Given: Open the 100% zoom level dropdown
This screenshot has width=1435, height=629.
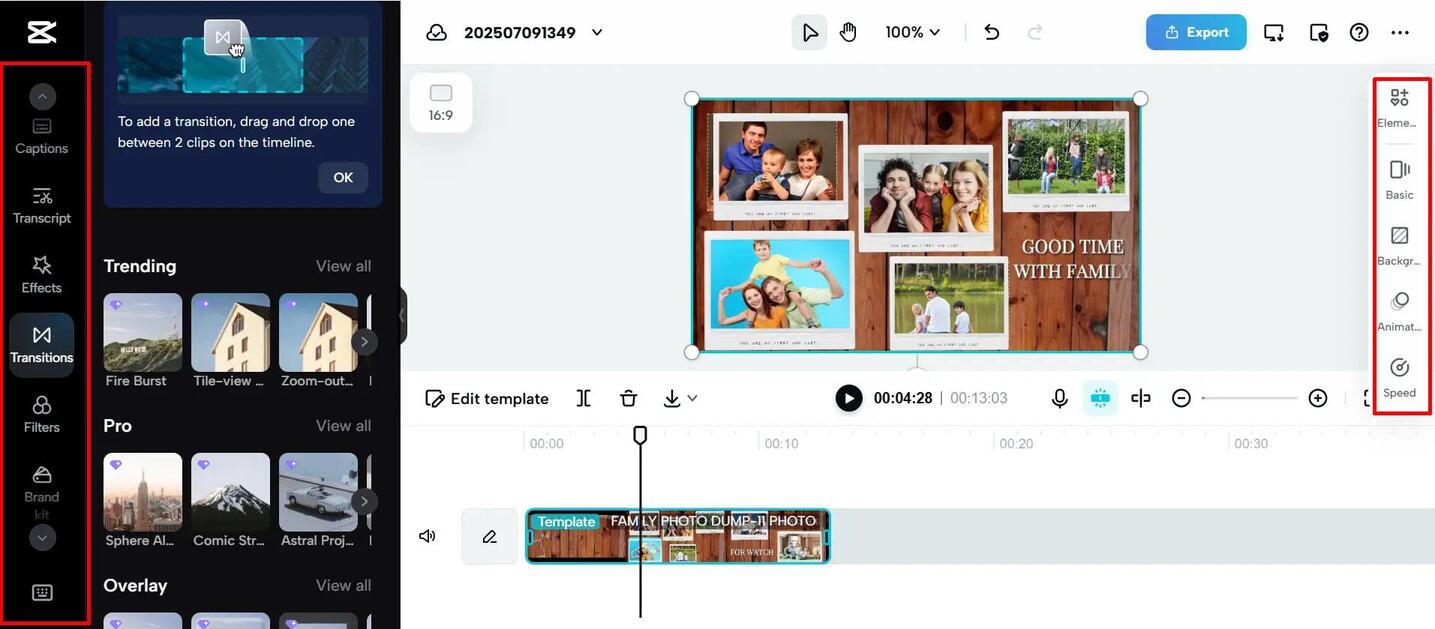Looking at the screenshot, I should (911, 31).
